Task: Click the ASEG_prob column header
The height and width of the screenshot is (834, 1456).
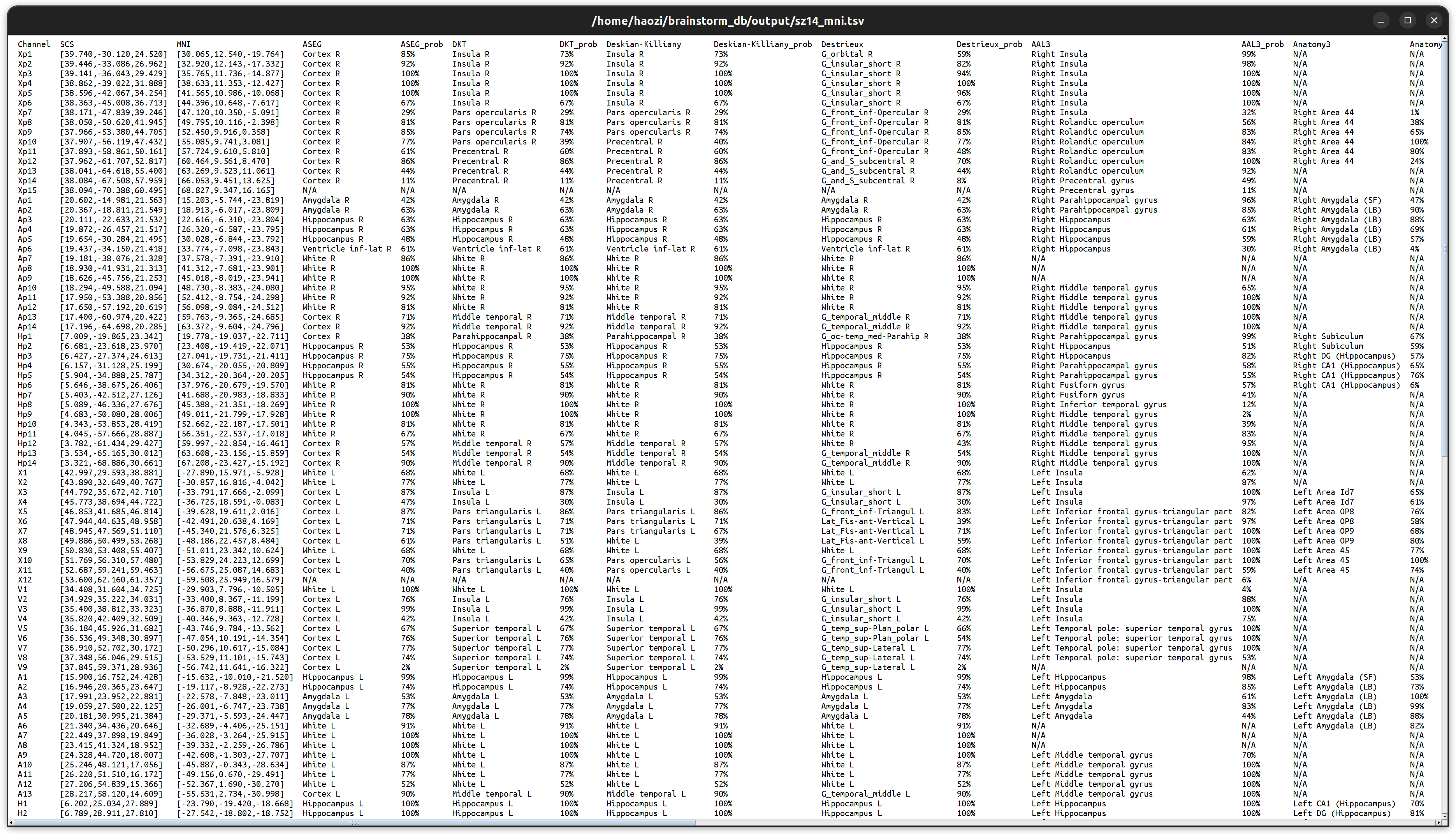Action: 421,44
